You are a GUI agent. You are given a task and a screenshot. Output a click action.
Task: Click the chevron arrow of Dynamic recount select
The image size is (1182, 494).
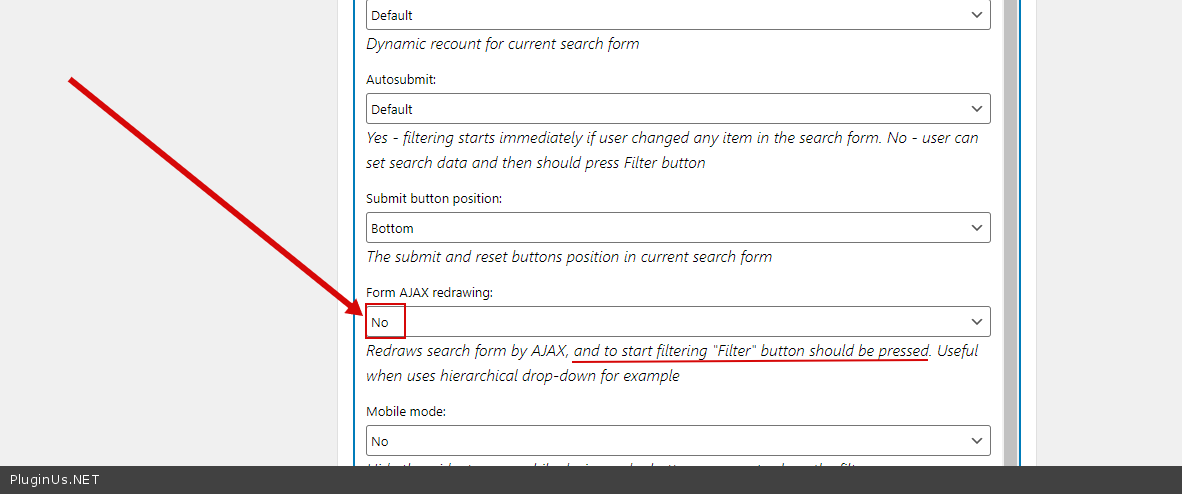(x=977, y=15)
